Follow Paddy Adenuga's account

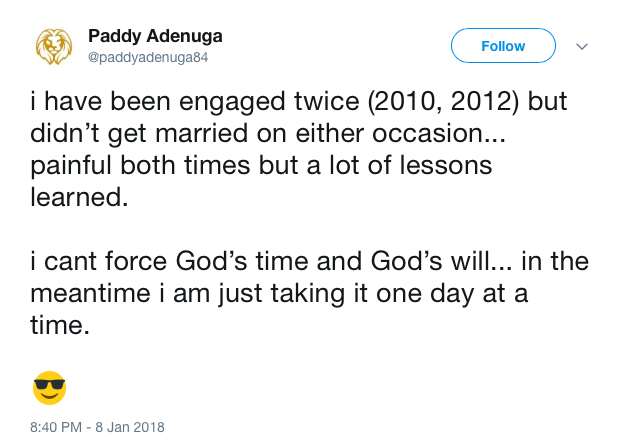tap(503, 46)
